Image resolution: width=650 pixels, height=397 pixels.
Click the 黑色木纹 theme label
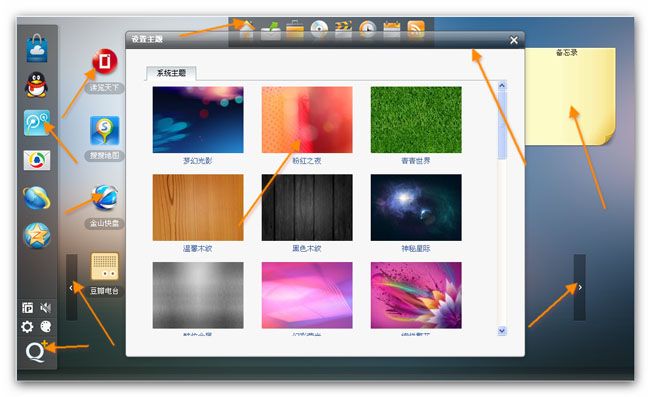tap(307, 249)
